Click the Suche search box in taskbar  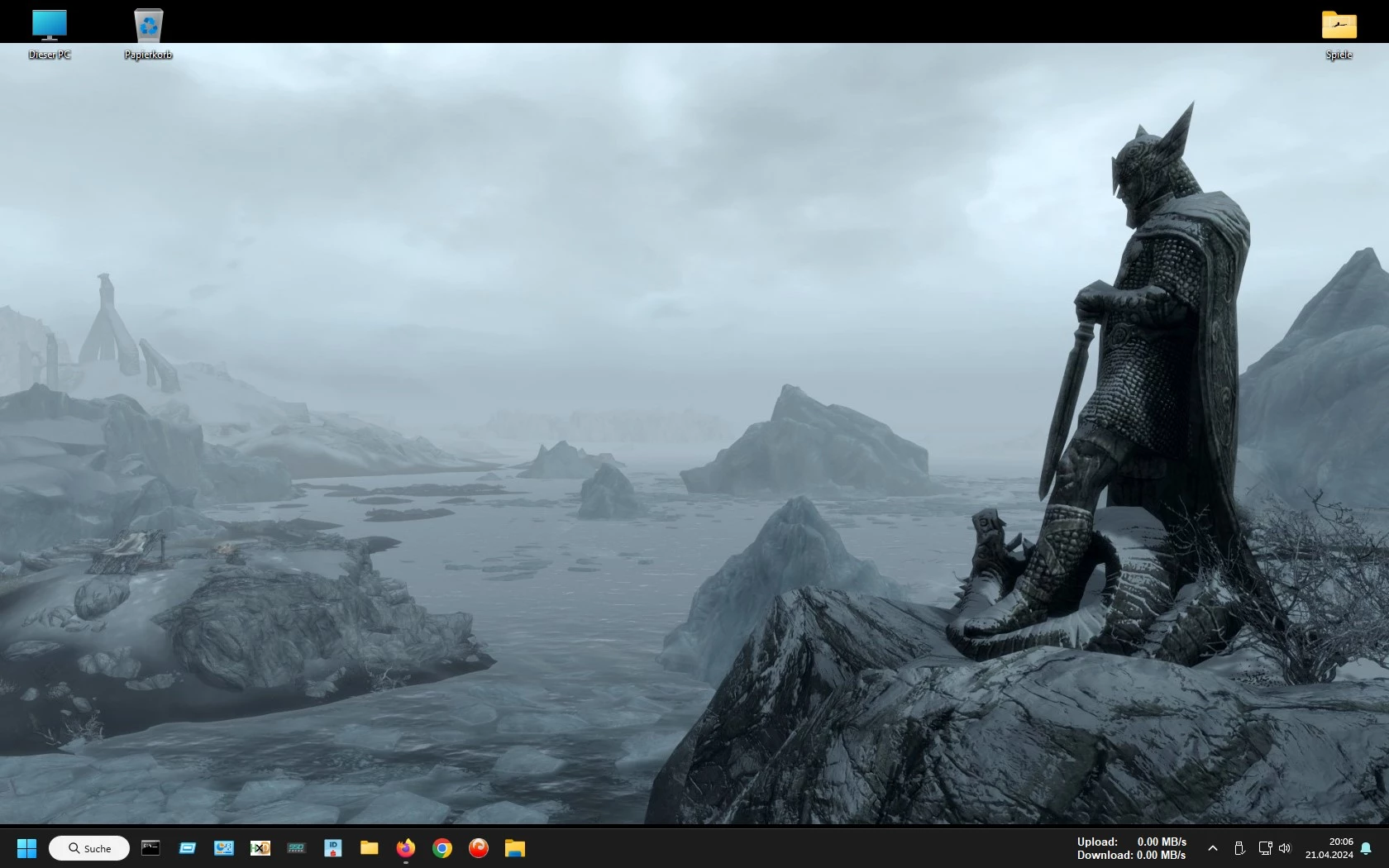pos(89,848)
